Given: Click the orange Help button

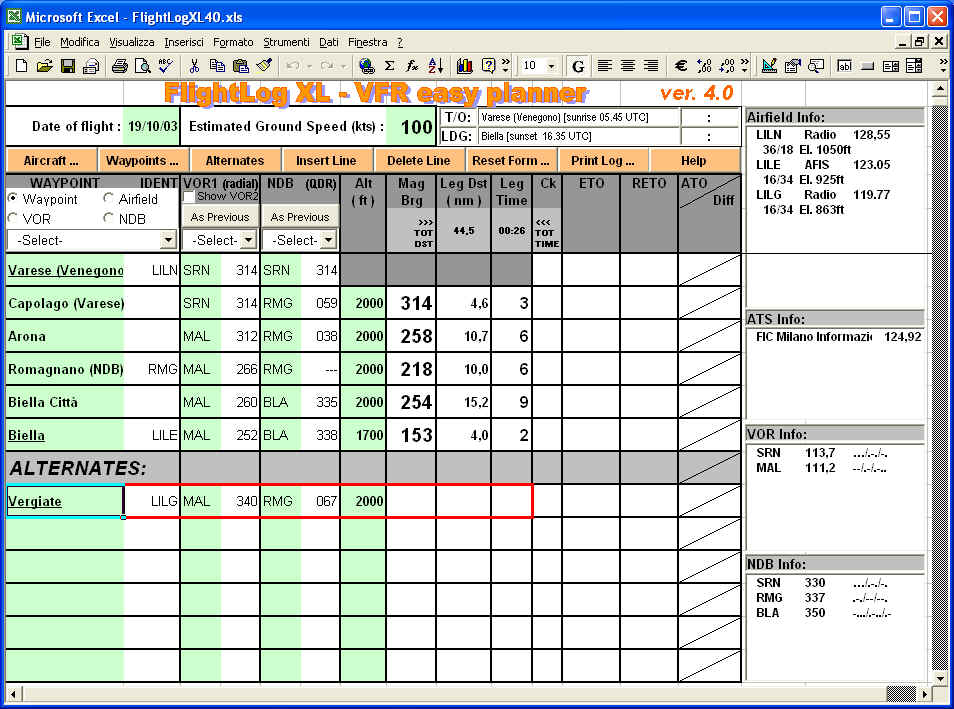Looking at the screenshot, I should (x=694, y=161).
